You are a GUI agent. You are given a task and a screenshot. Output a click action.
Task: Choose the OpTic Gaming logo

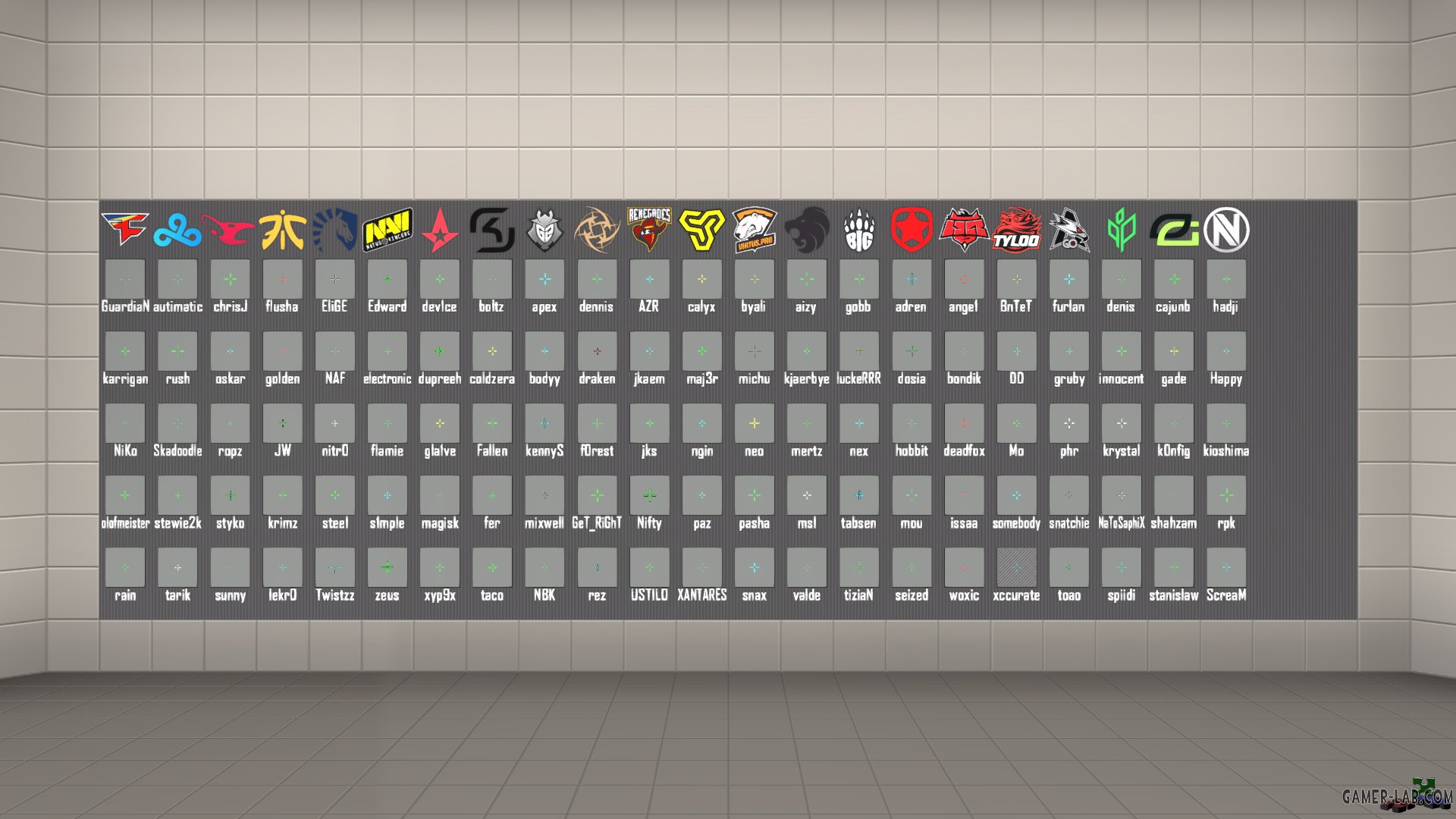click(1174, 231)
